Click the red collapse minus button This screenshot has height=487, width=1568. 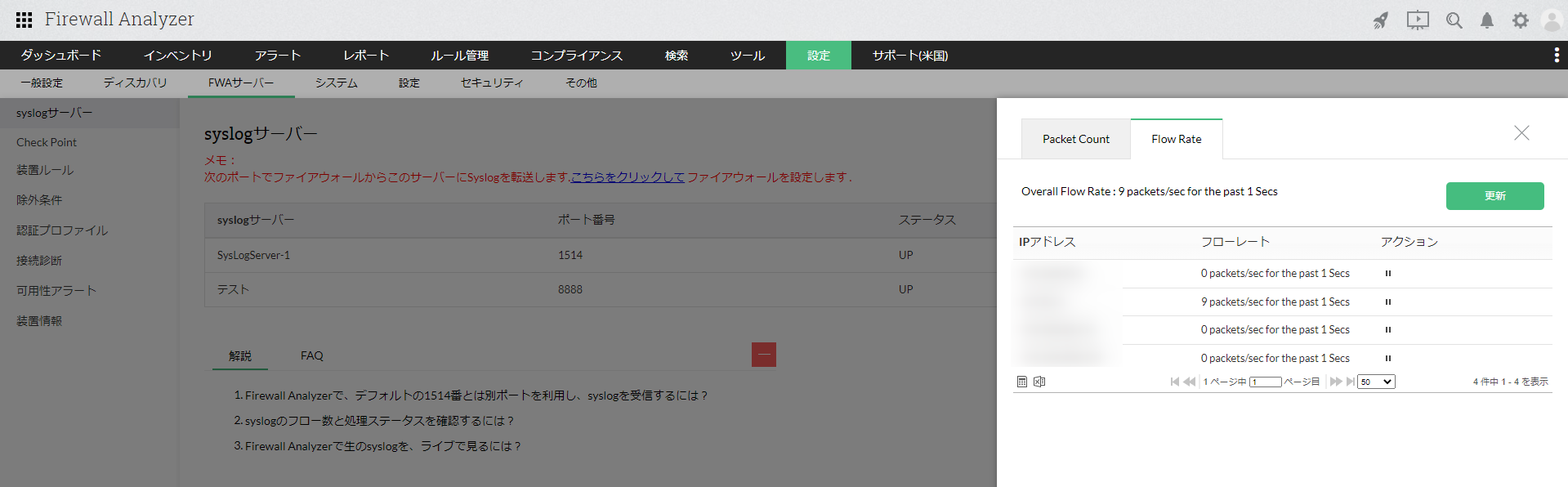click(764, 355)
